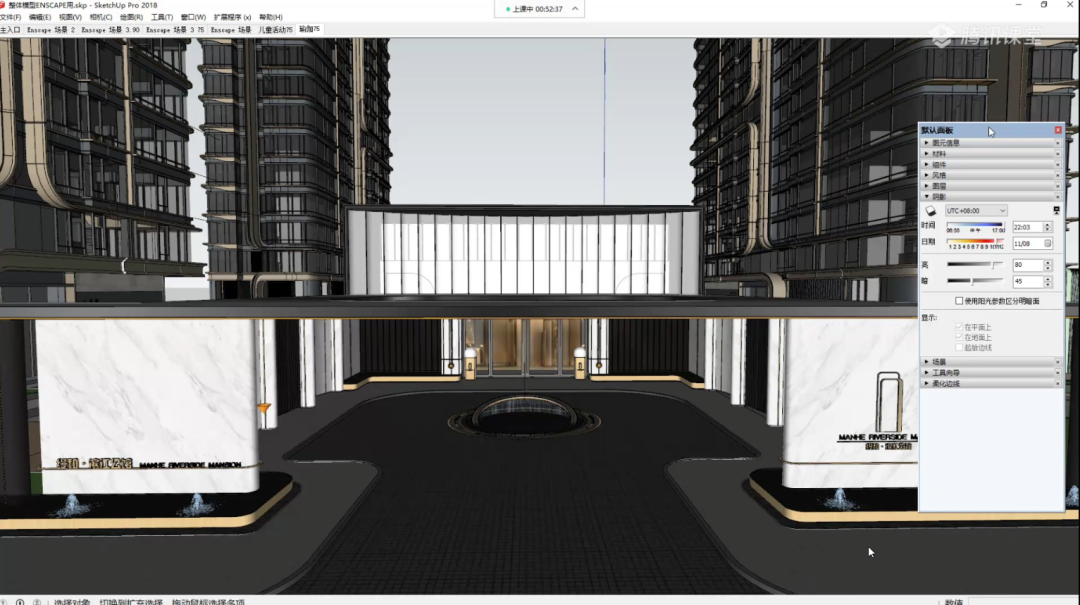Switch to Enscape 场景 3.90 scene tab
The image size is (1080, 605).
click(x=110, y=30)
